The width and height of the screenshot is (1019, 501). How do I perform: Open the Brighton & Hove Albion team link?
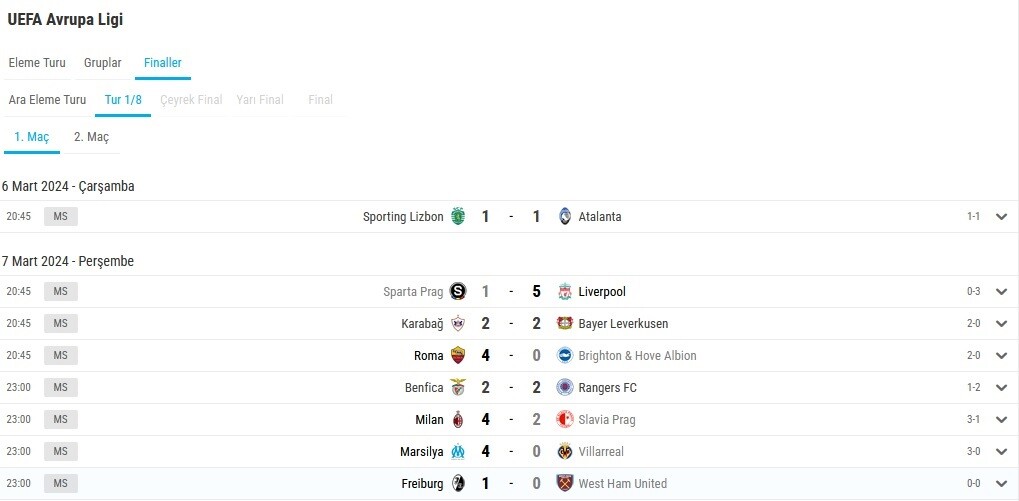[x=638, y=355]
